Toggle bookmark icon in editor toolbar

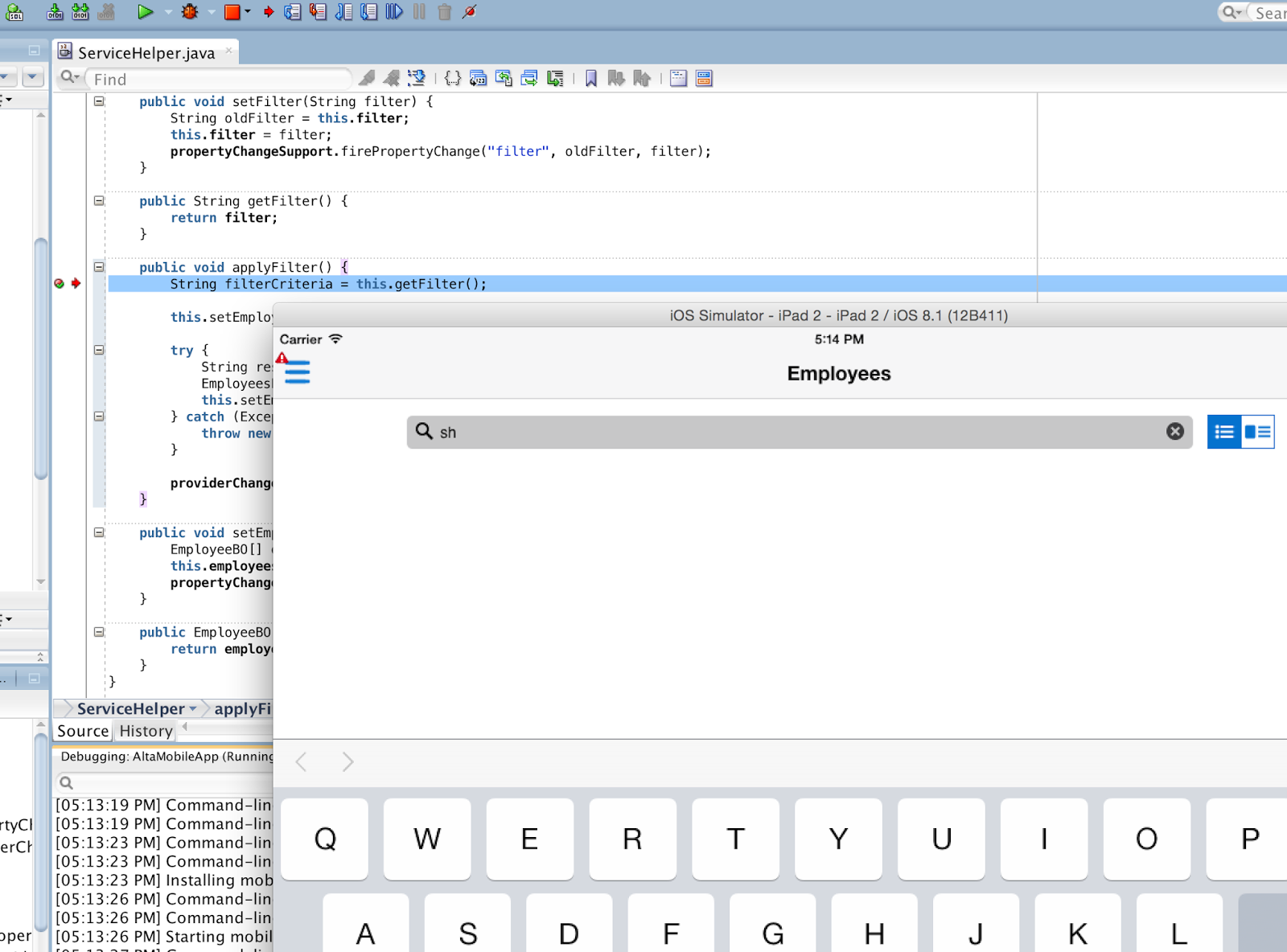coord(591,78)
